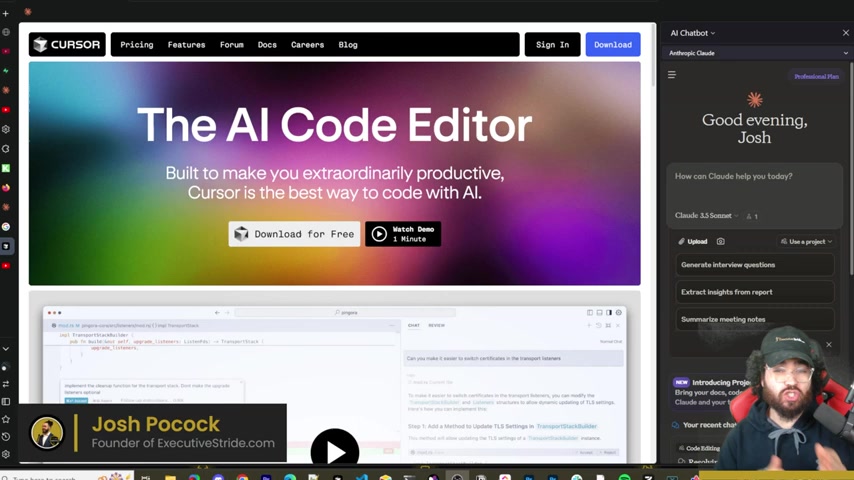The height and width of the screenshot is (480, 854).
Task: Expand the sidebar chevron down arrow
Action: point(6,349)
